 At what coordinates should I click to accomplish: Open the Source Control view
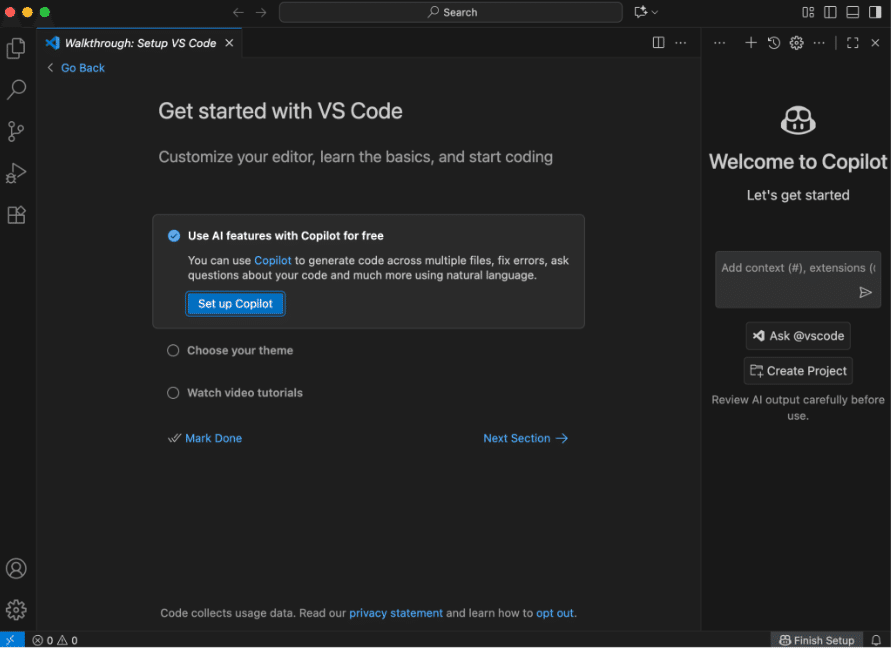(16, 132)
